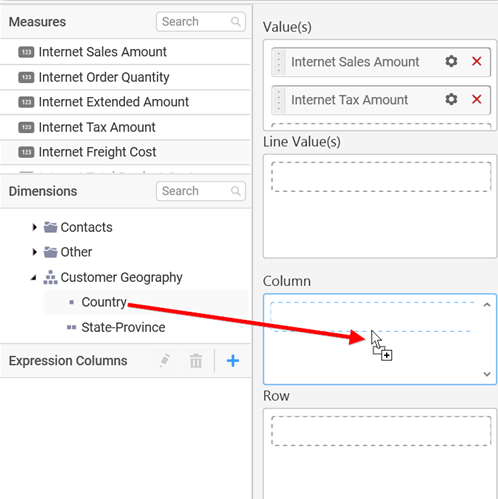Viewport: 498px width, 499px height.
Task: Expand the Other folder
Action: pyautogui.click(x=34, y=252)
